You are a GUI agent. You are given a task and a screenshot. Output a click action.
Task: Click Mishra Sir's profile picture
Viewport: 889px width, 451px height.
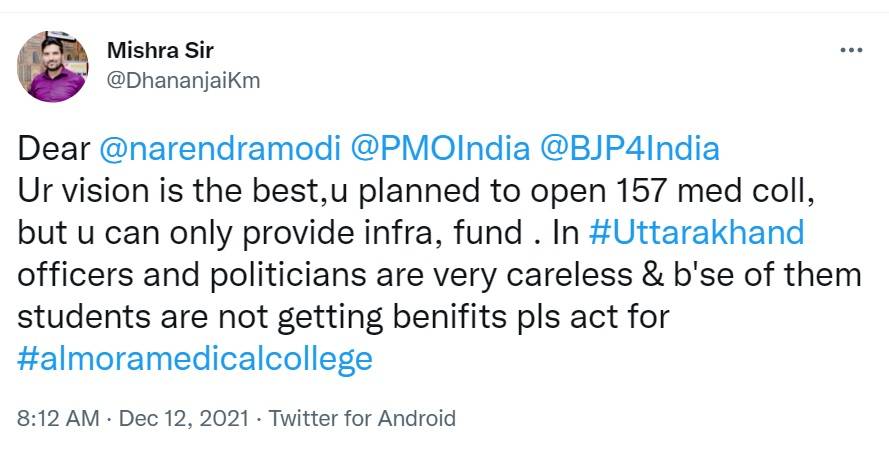[51, 65]
